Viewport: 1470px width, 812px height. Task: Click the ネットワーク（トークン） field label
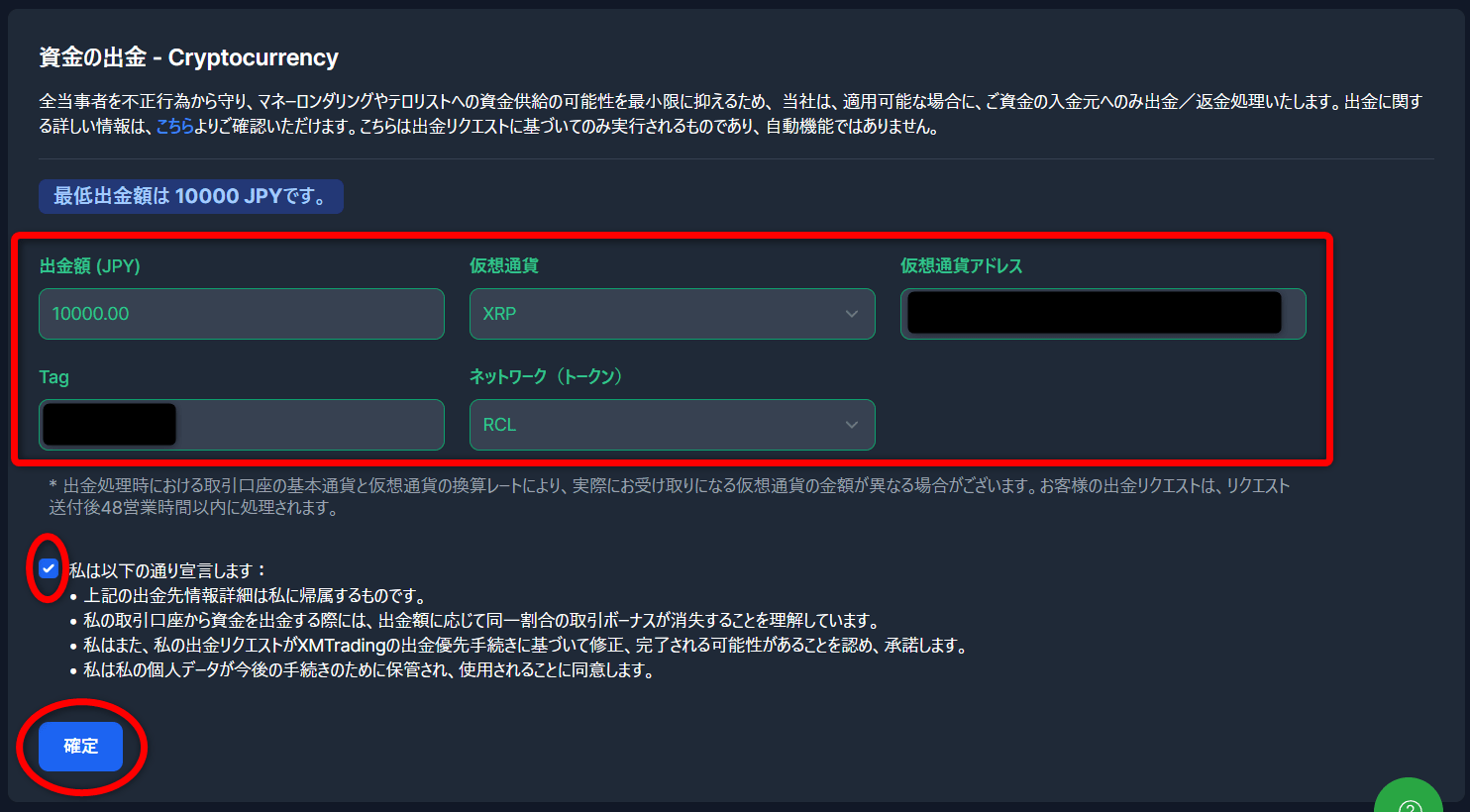[546, 376]
